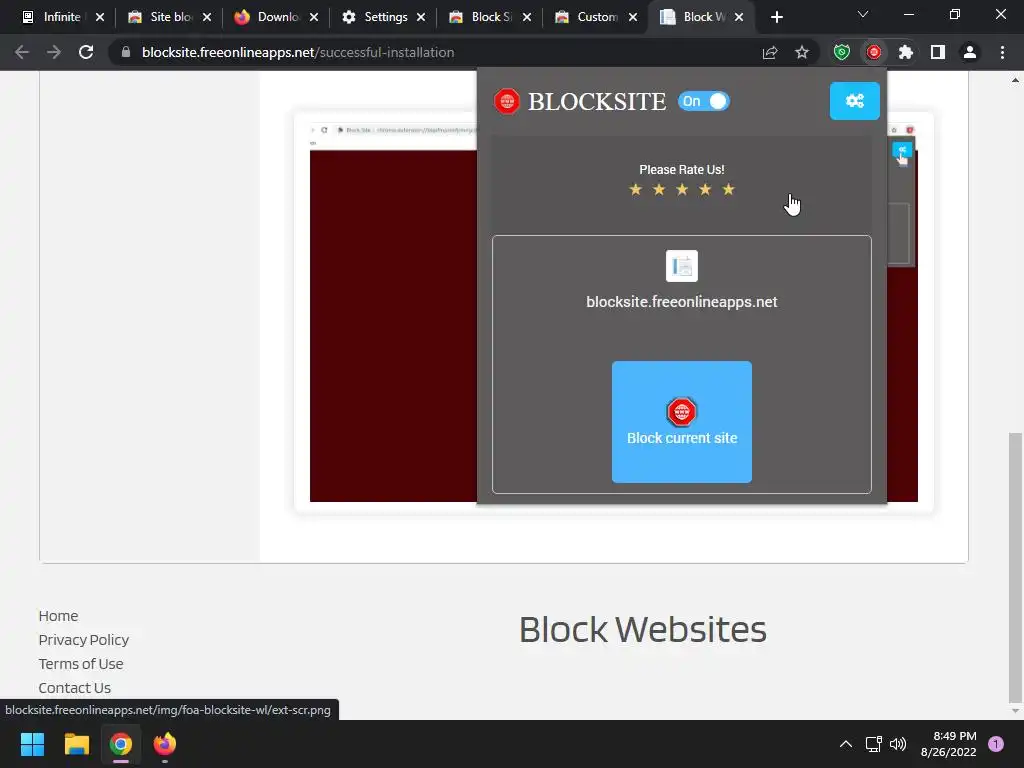
Task: Close the Settings tab
Action: click(421, 17)
